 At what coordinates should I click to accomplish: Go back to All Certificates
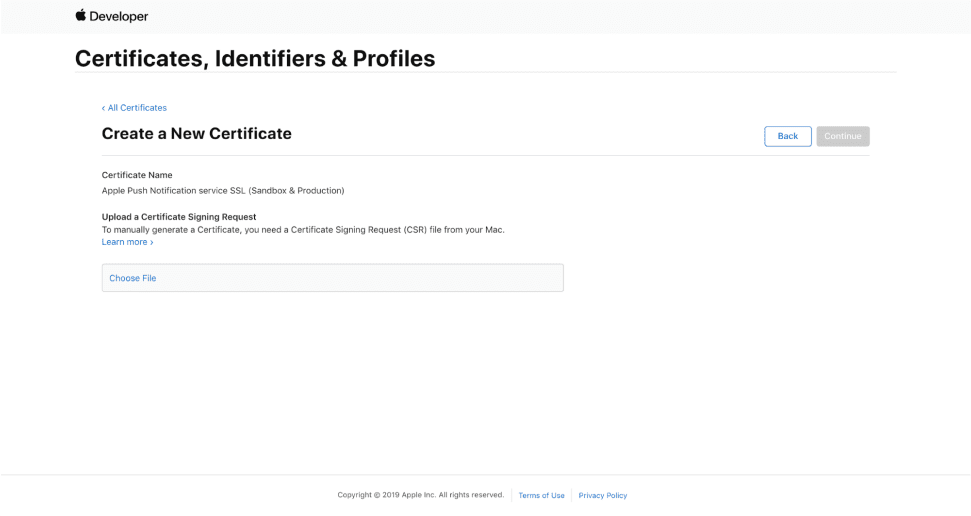pyautogui.click(x=137, y=108)
